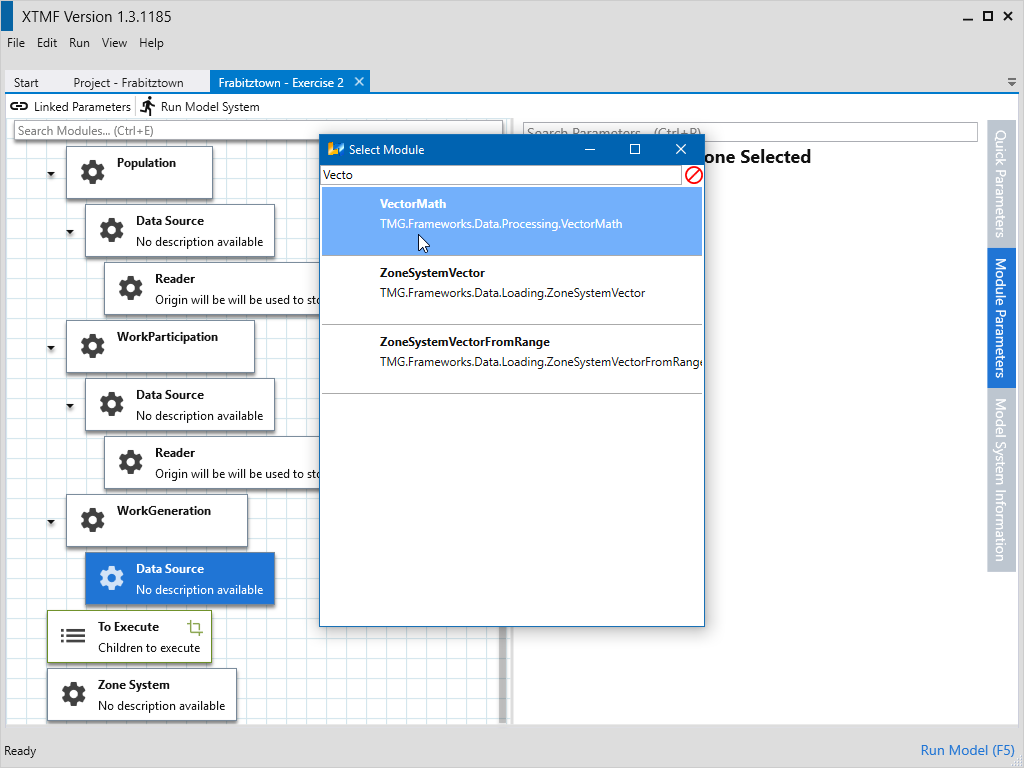Click the Population module gear icon
1024x768 pixels.
point(92,172)
